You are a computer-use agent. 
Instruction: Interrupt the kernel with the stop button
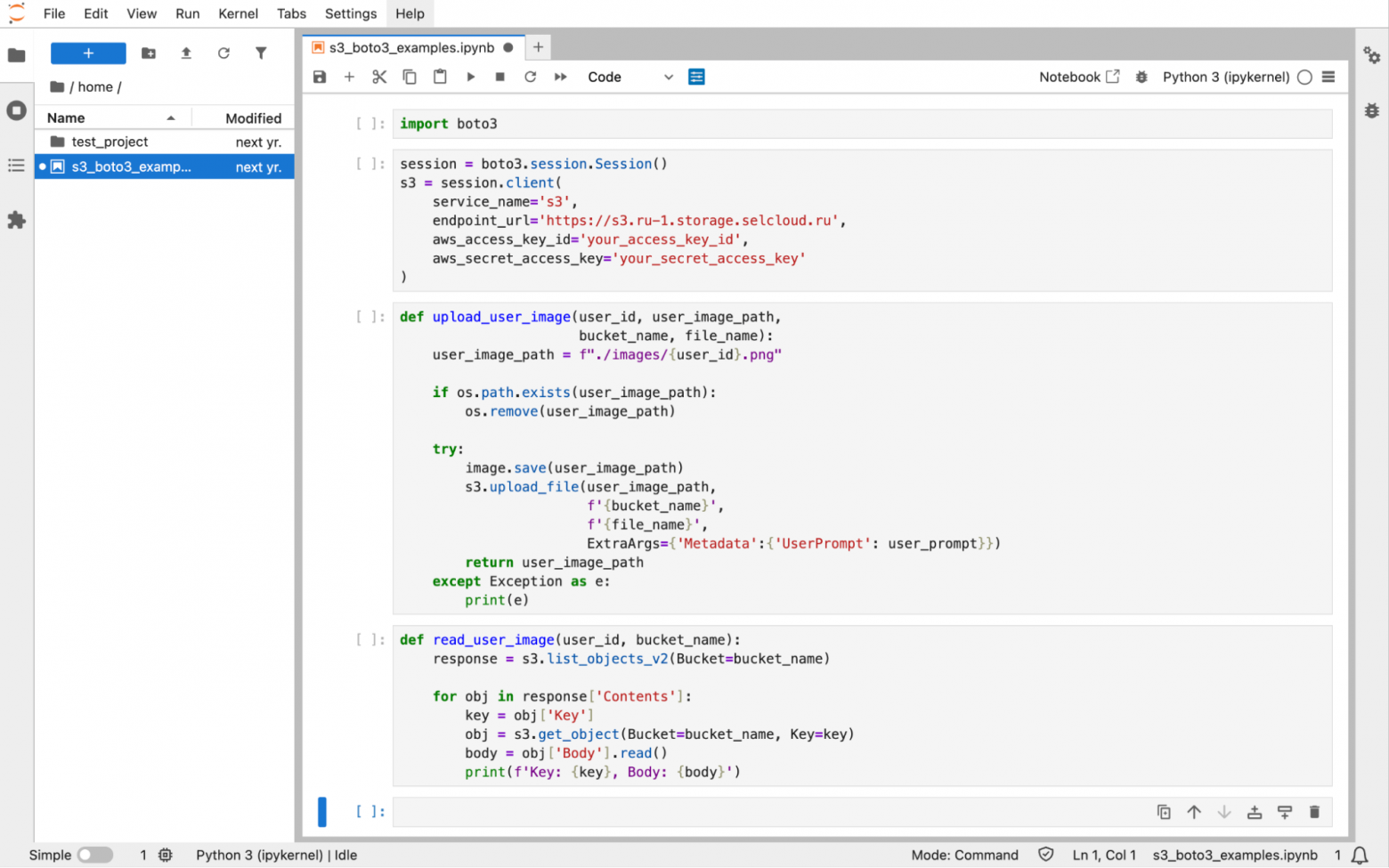(500, 77)
